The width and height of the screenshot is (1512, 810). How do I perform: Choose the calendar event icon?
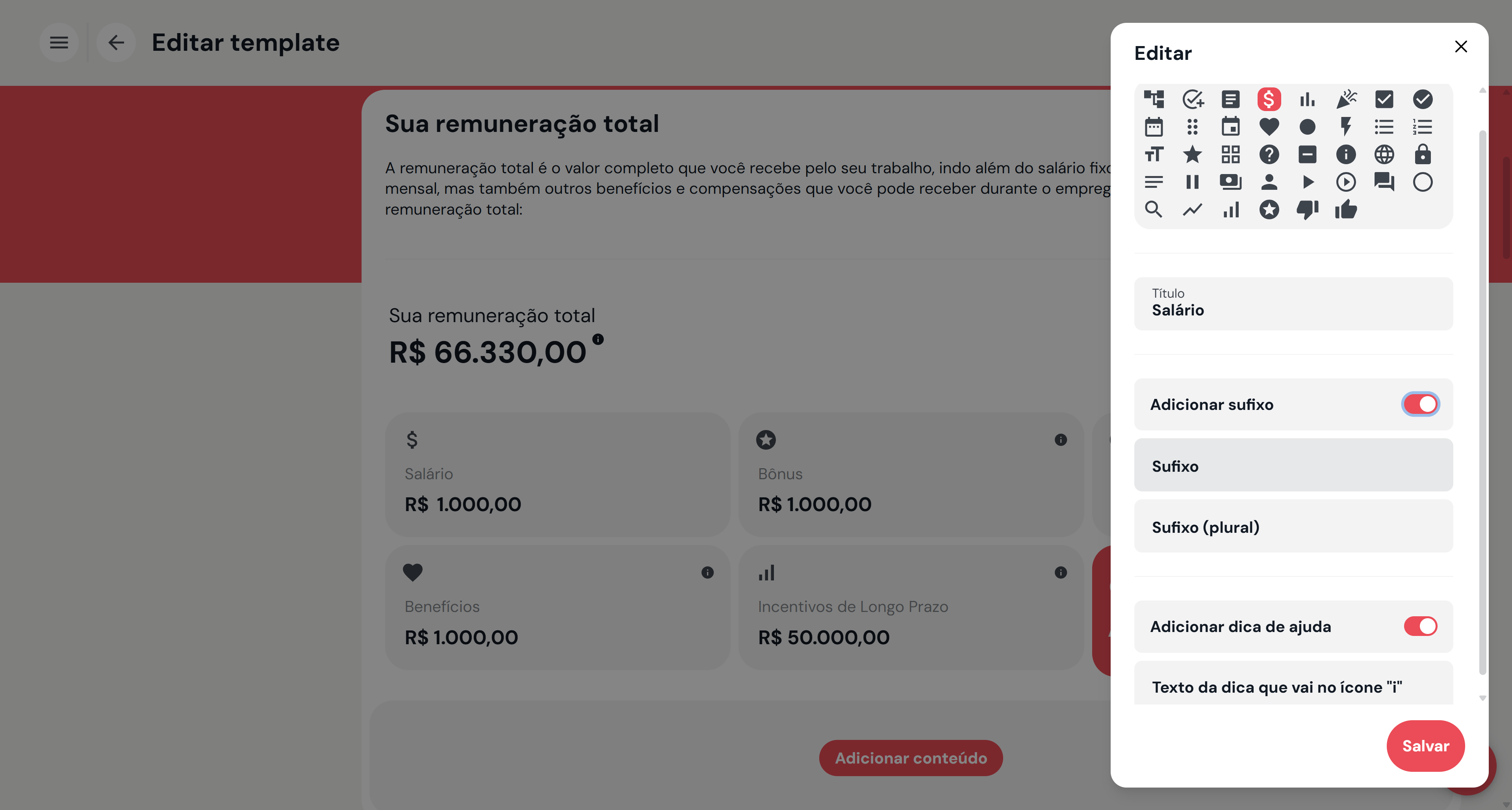coord(1230,127)
